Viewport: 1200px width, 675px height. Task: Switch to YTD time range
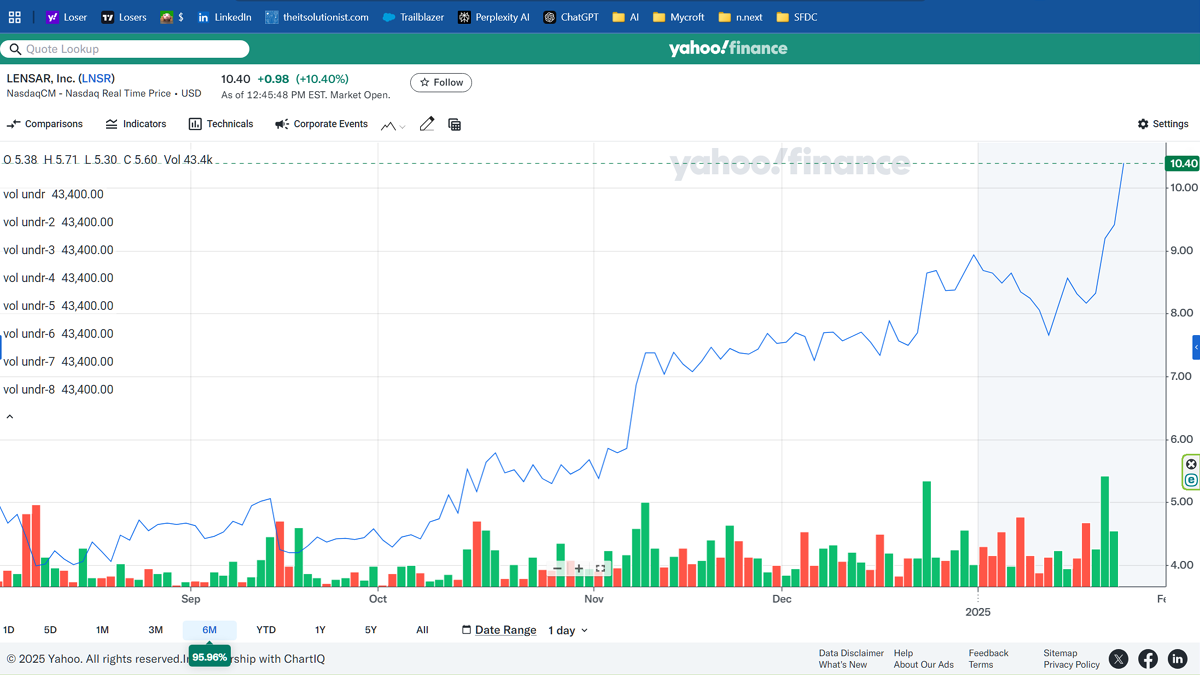[266, 630]
